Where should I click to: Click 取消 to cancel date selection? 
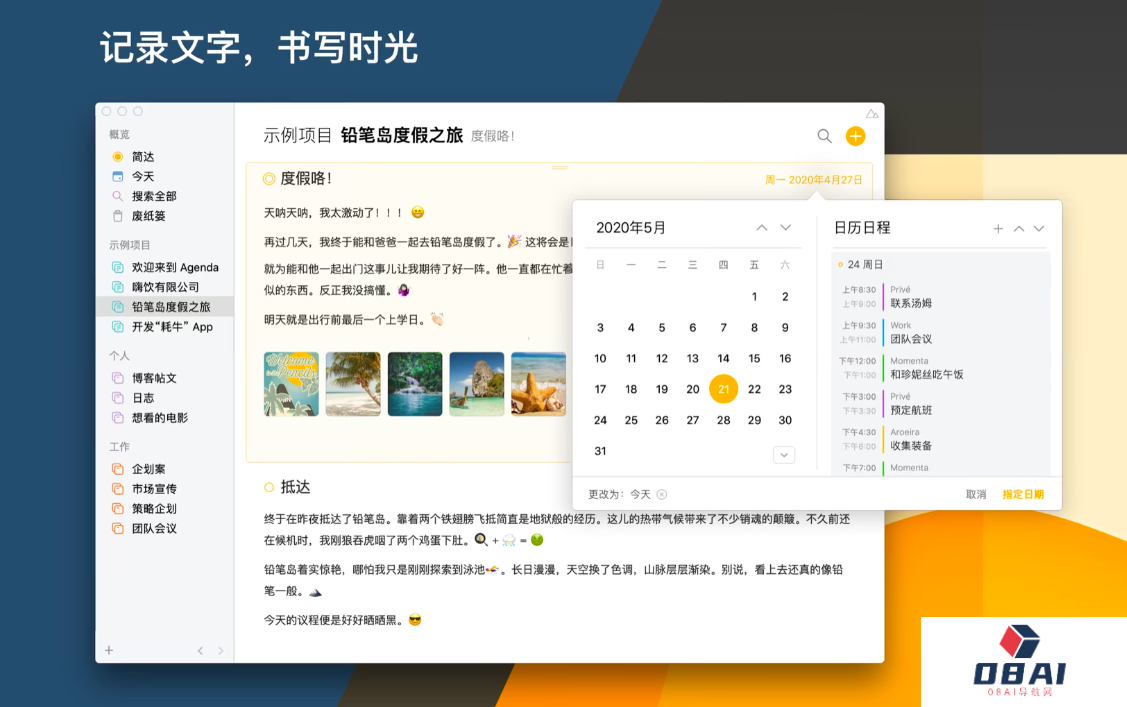[x=976, y=494]
